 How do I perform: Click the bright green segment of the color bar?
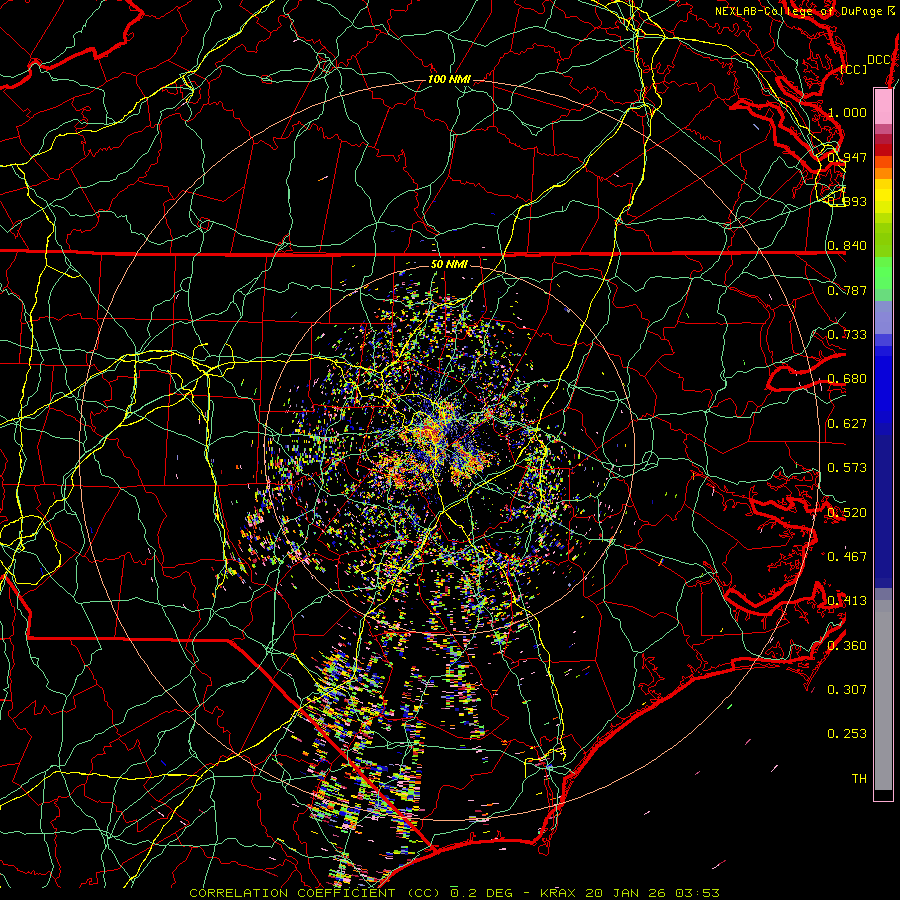[x=883, y=273]
